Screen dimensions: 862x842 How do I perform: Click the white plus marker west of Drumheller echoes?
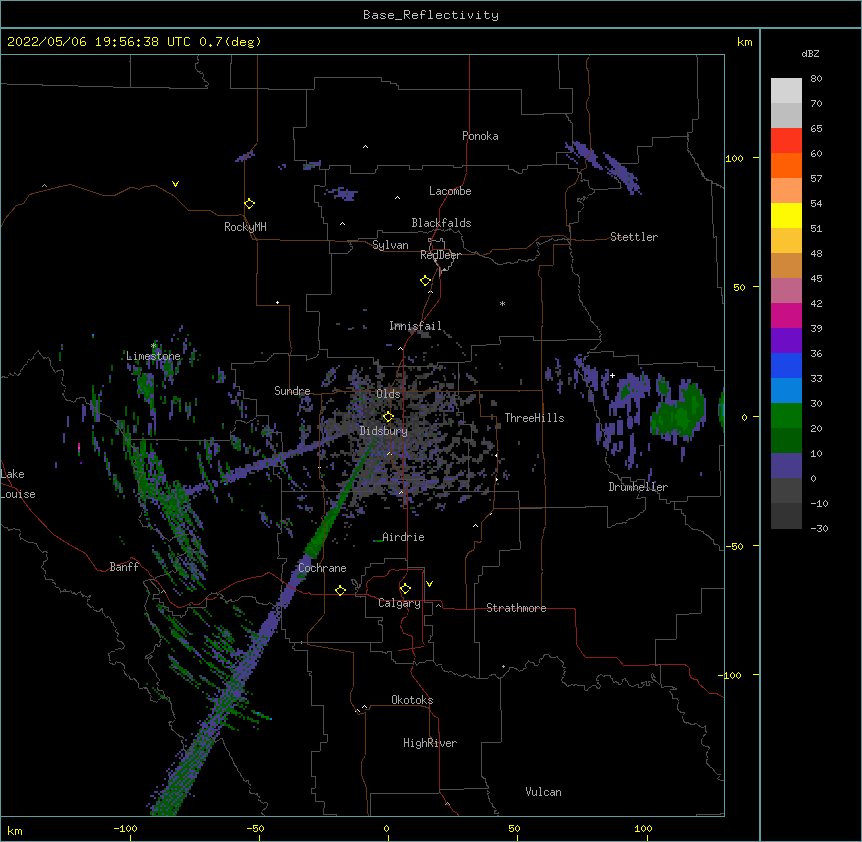[612, 375]
